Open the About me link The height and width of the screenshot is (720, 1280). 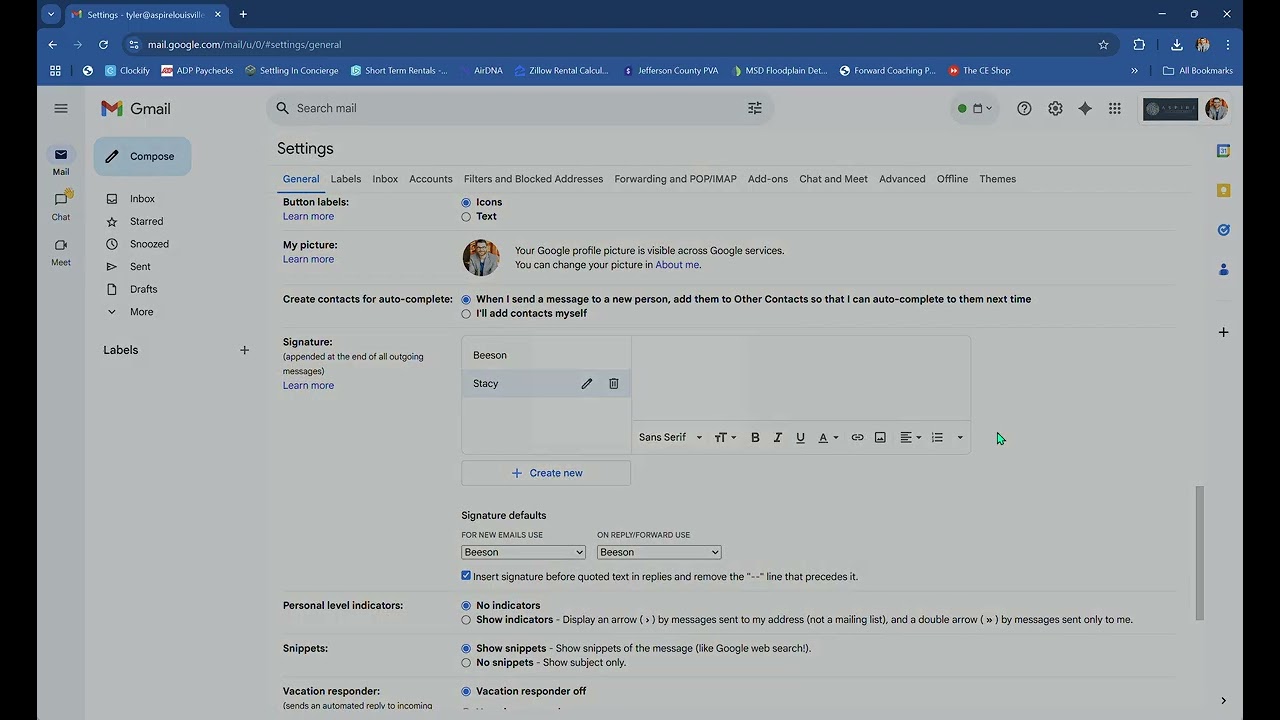point(677,265)
